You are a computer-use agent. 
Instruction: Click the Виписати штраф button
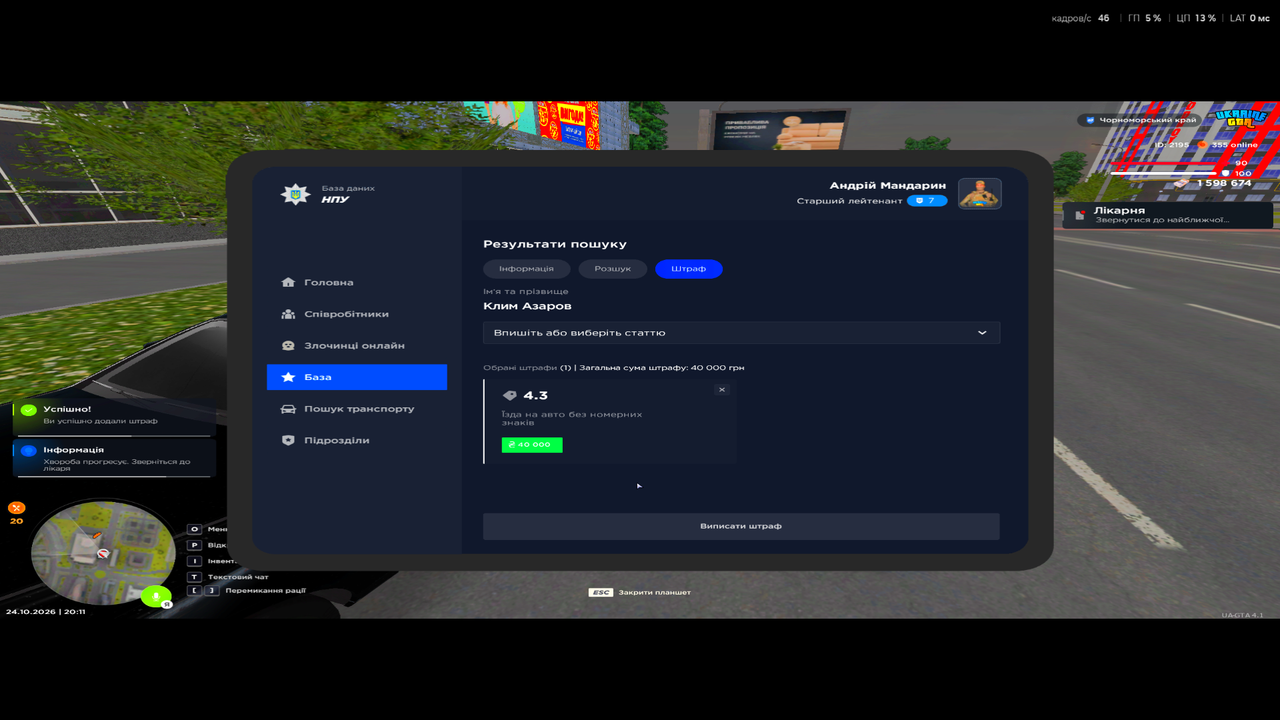[x=741, y=526]
